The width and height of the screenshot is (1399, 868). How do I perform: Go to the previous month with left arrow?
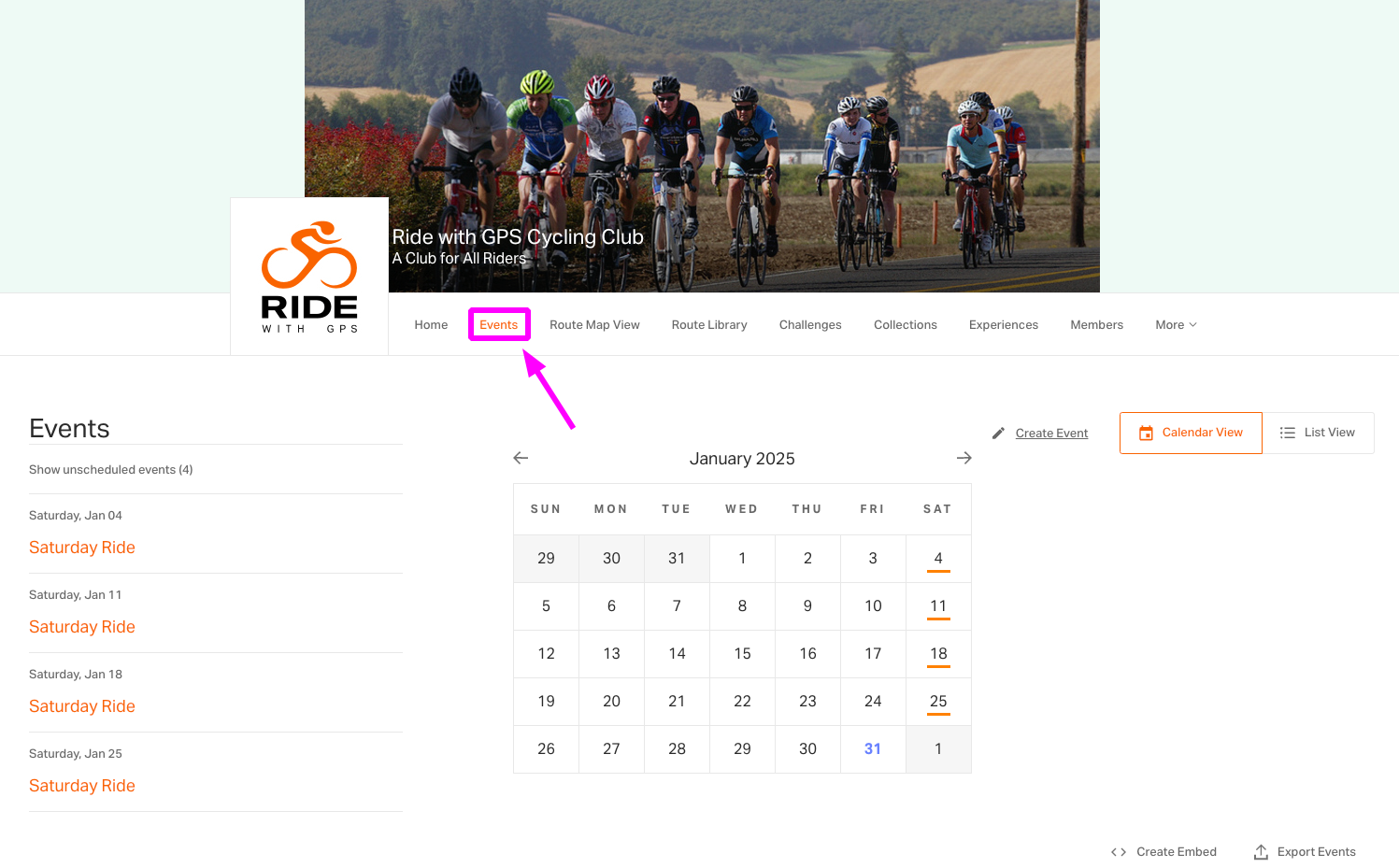click(521, 458)
